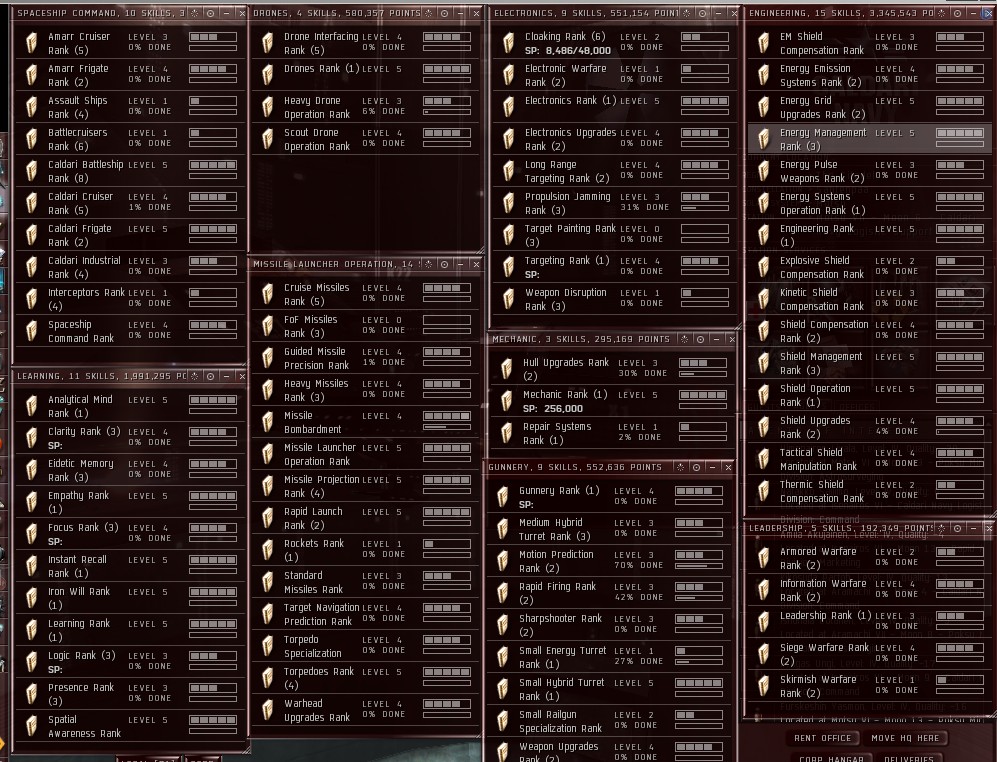Click the Rent Office button
The height and width of the screenshot is (762, 997).
coord(822,738)
